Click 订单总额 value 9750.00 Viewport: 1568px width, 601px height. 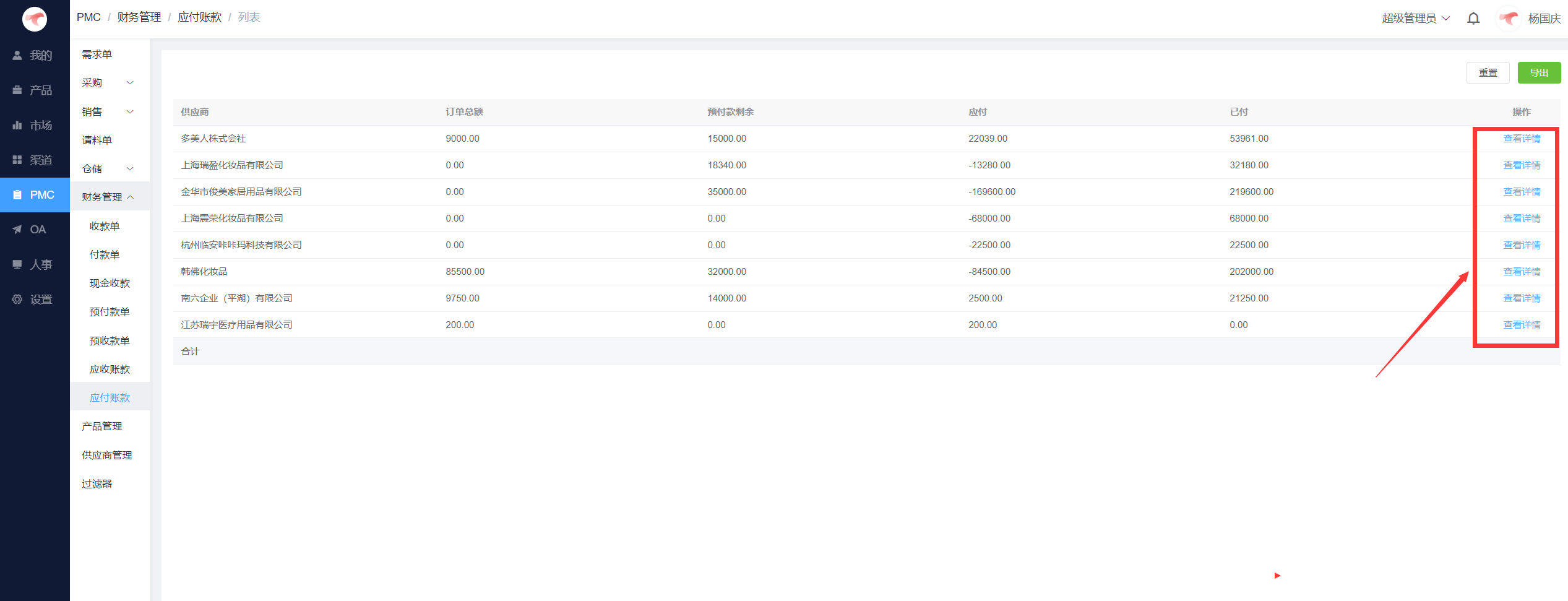[x=463, y=298]
